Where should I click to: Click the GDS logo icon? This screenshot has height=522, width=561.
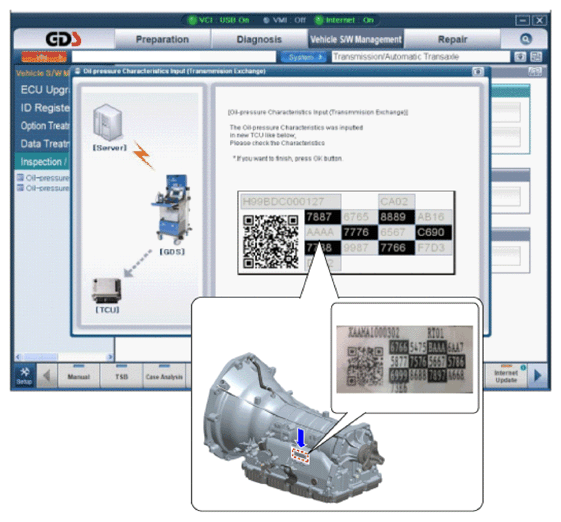click(63, 39)
